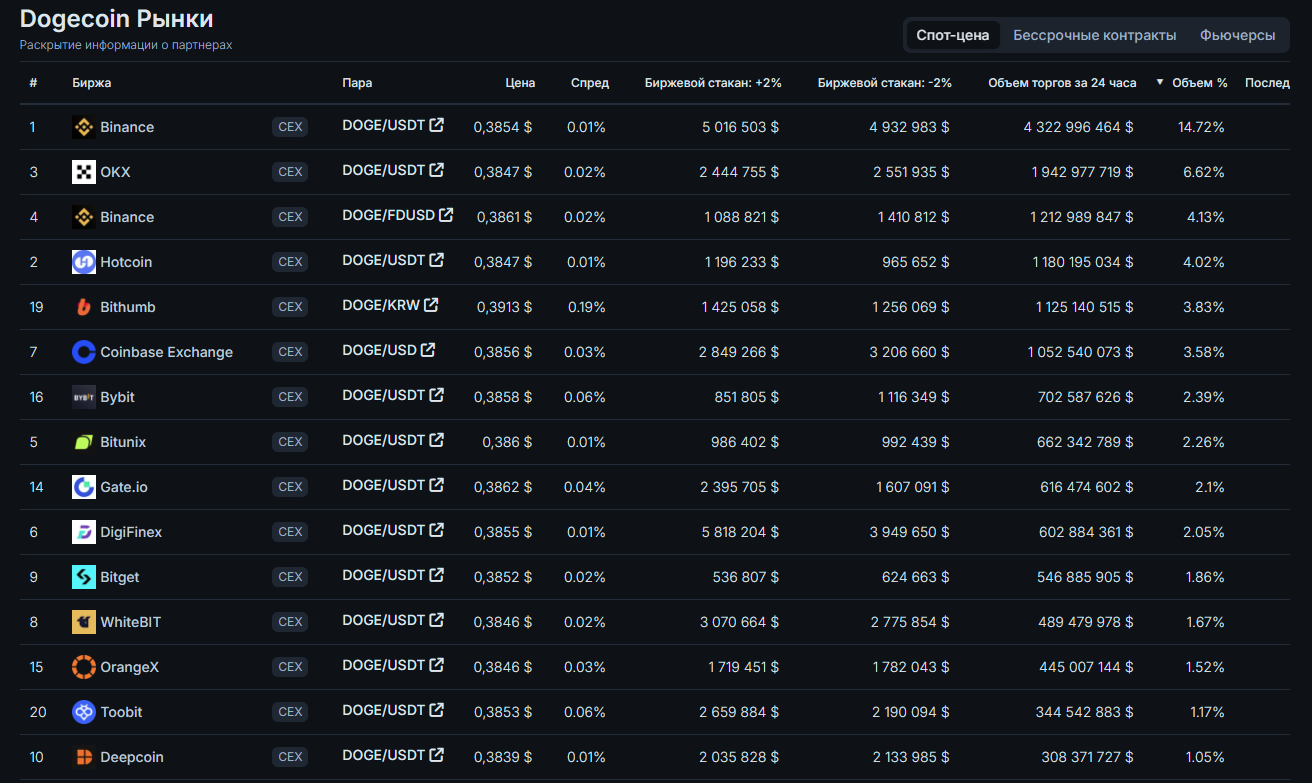Sort by Биржевой стакан: +2% header
1312x783 pixels.
[713, 83]
